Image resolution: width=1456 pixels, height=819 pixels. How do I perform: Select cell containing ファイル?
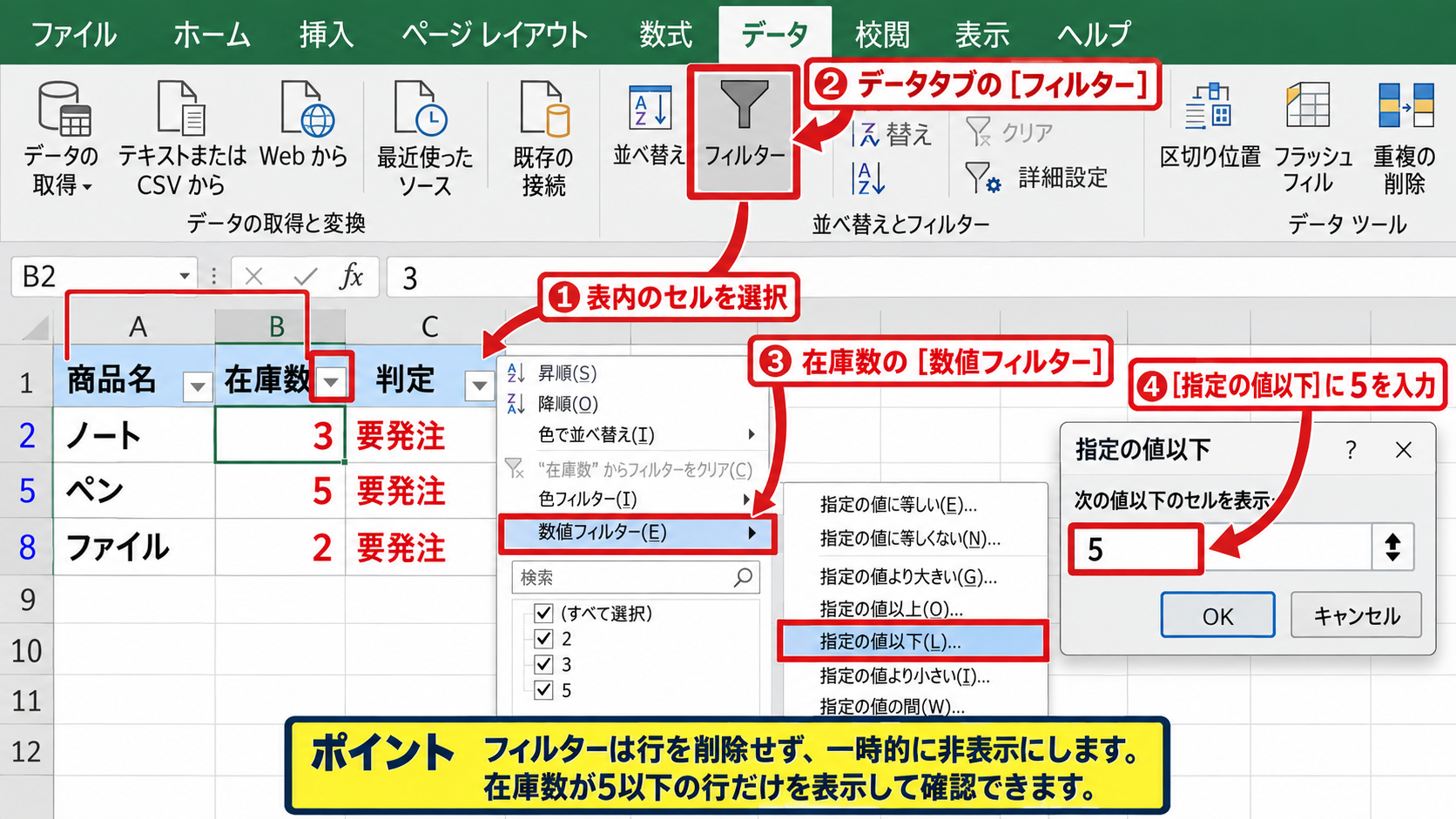point(134,547)
